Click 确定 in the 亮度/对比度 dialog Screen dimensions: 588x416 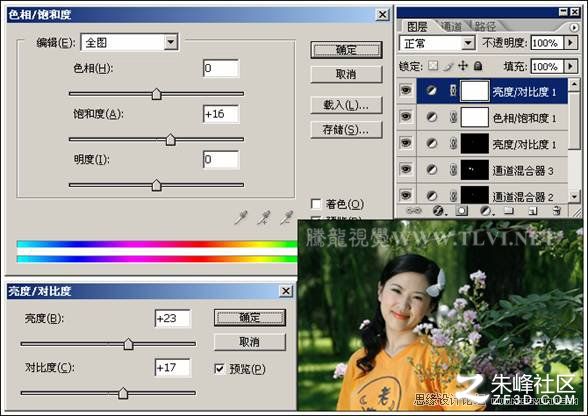(x=250, y=318)
